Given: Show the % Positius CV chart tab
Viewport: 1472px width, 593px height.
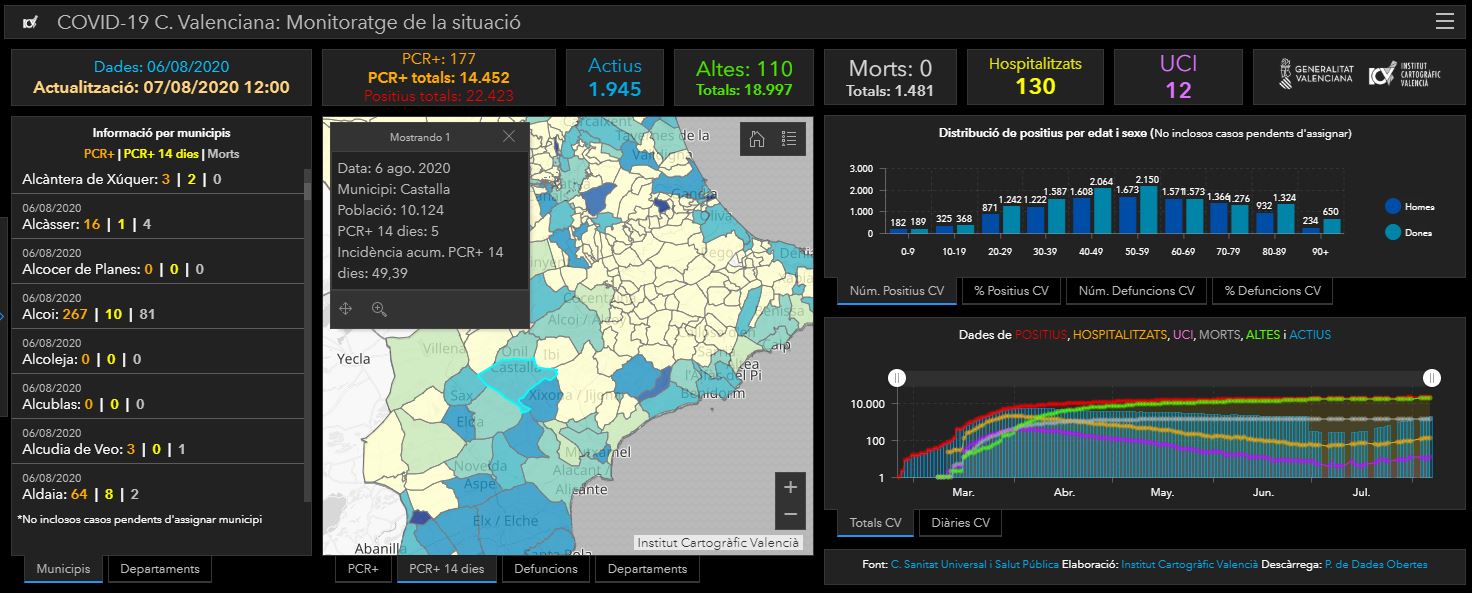Looking at the screenshot, I should pos(1012,291).
